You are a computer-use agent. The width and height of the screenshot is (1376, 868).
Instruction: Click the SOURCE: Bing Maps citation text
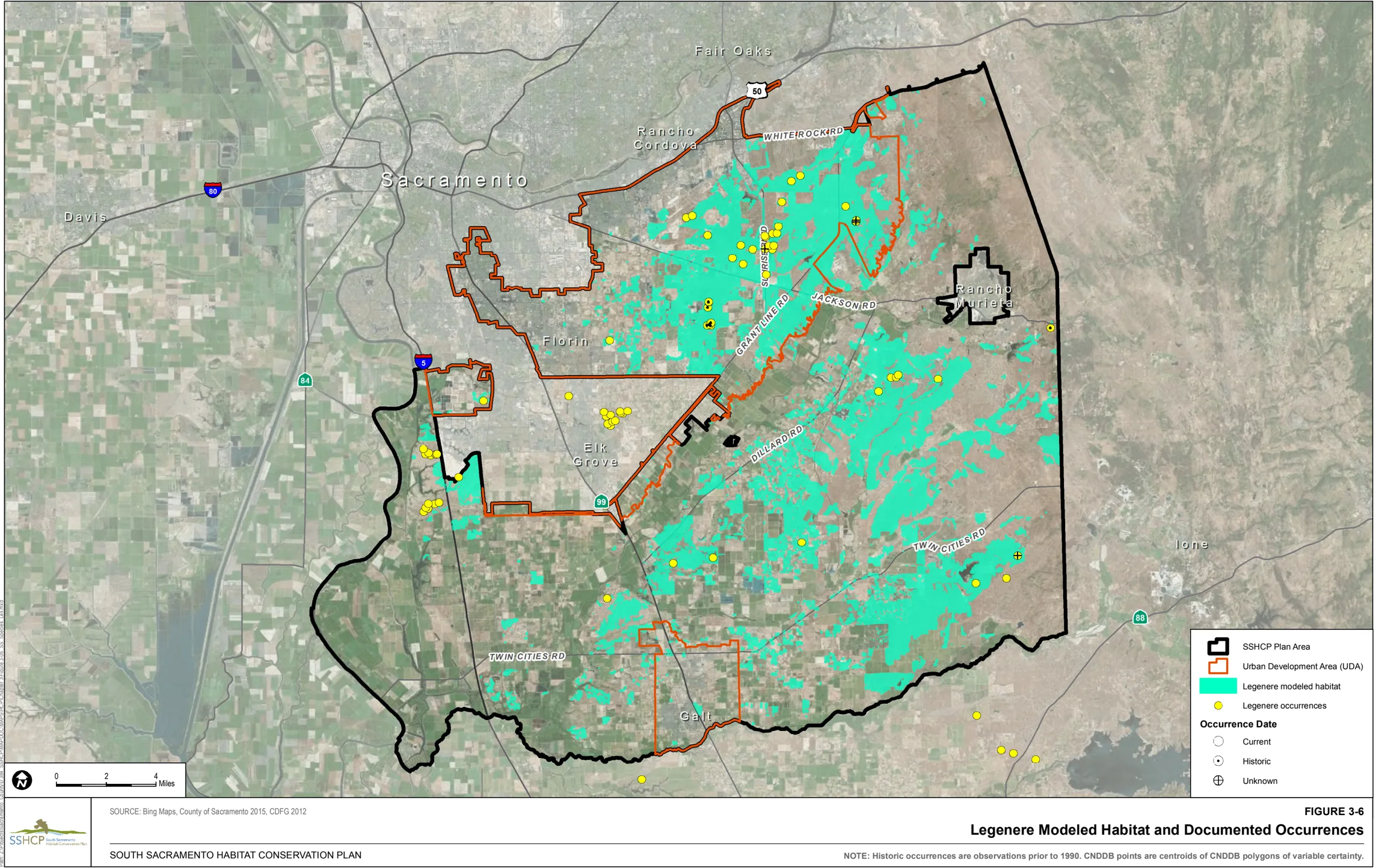207,811
